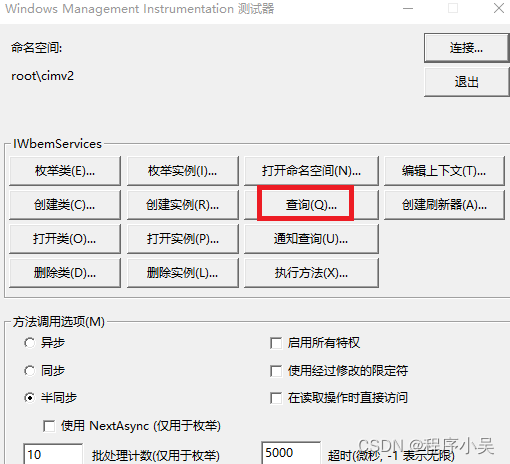This screenshot has width=510, height=464.
Task: Focus the 批处理计数 field showing 10
Action: pos(53,454)
